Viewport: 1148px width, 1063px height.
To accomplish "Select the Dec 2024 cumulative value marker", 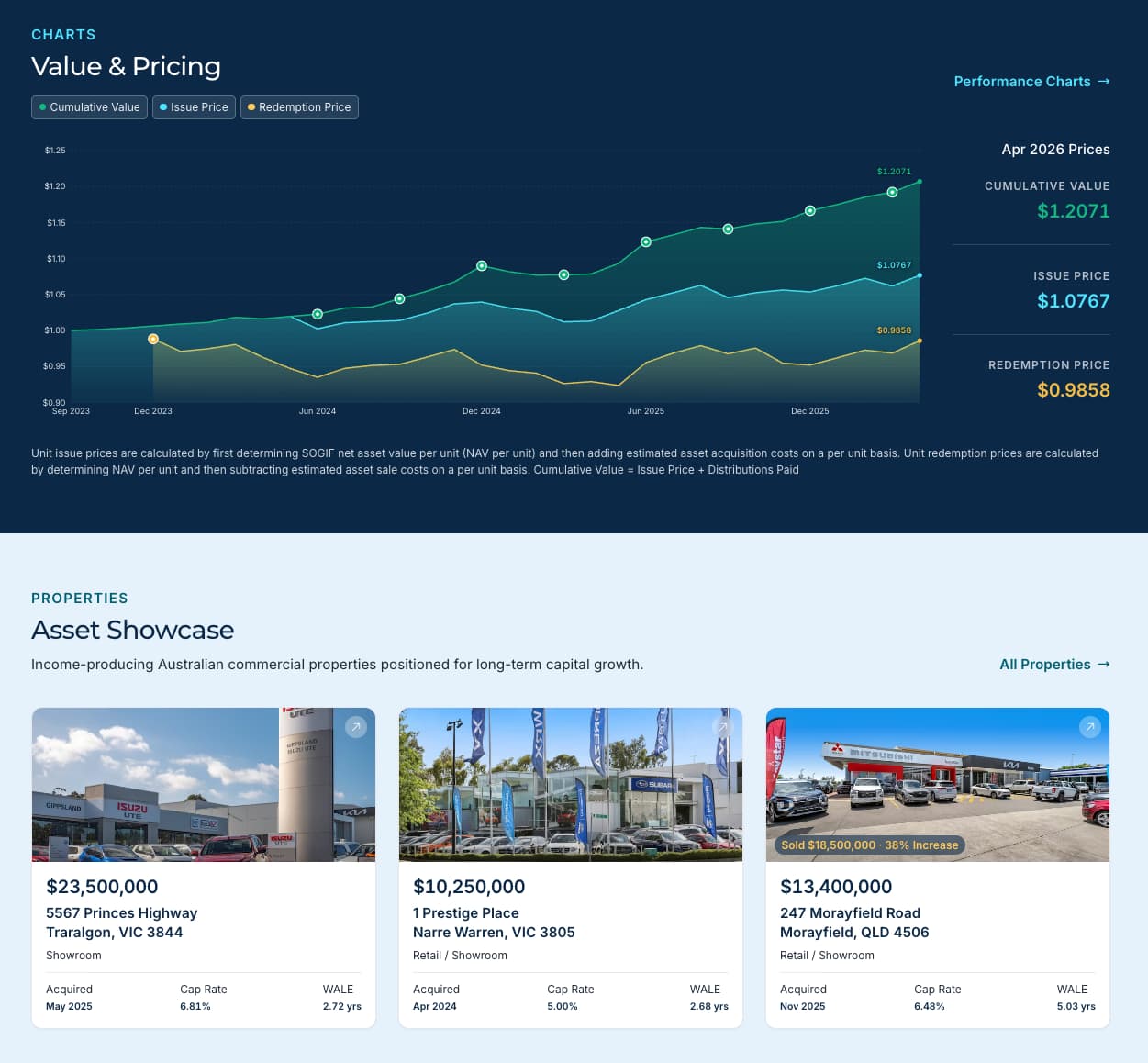I will click(x=482, y=265).
